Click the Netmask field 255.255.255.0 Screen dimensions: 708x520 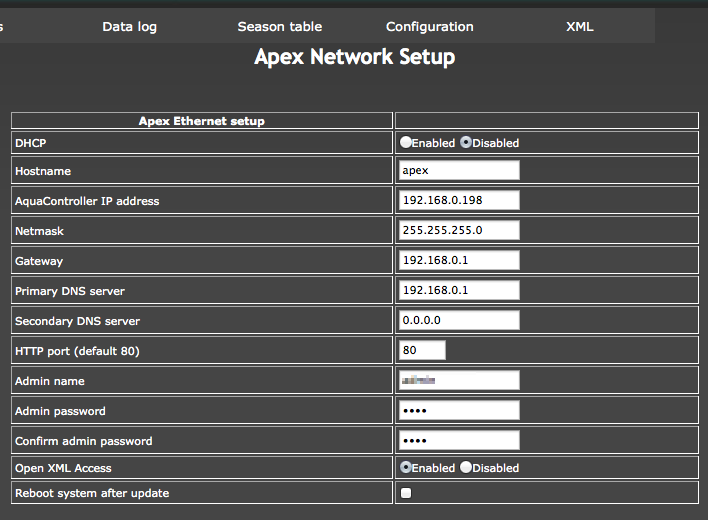(459, 230)
